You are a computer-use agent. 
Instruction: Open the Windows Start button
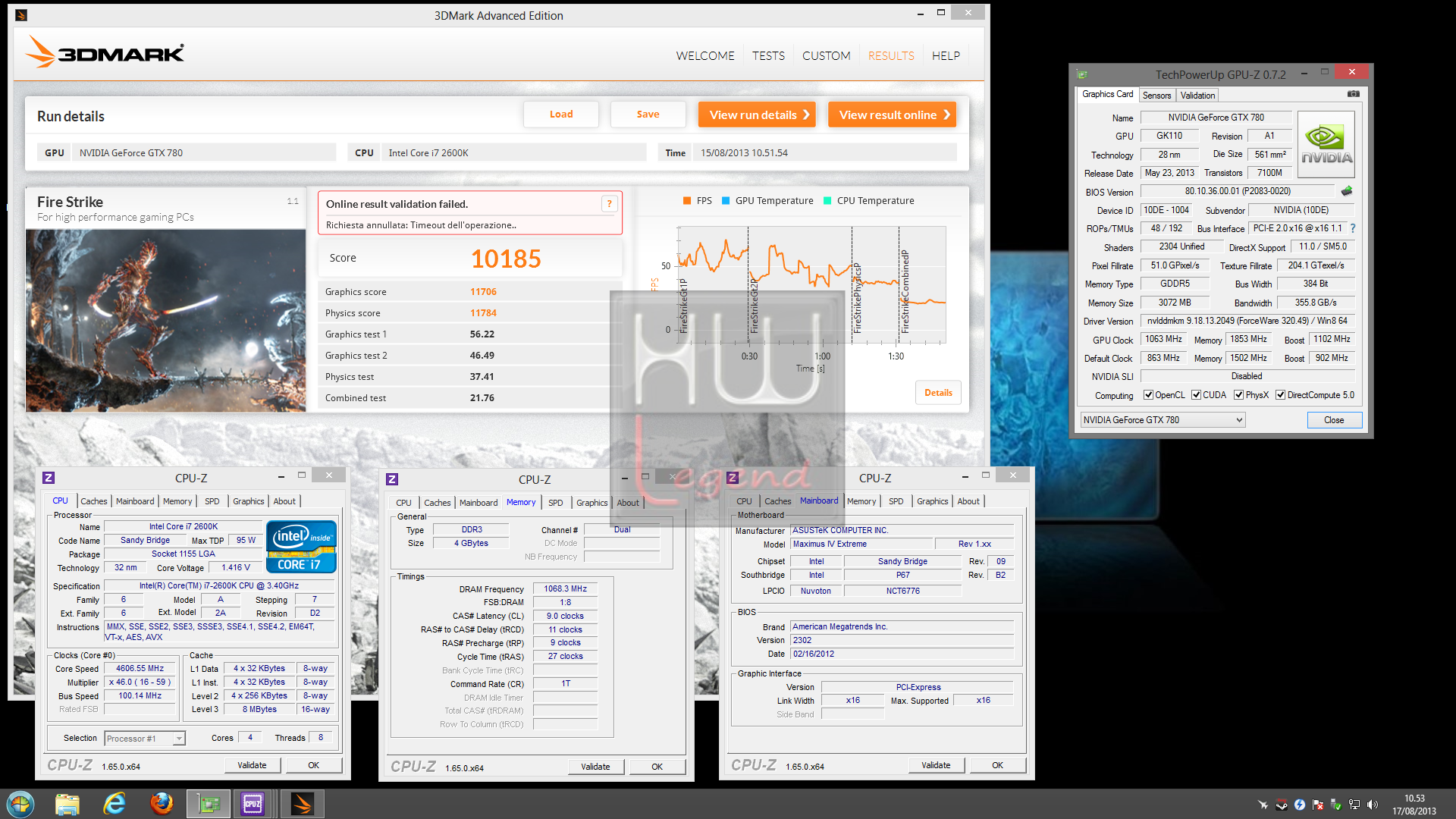pos(20,804)
